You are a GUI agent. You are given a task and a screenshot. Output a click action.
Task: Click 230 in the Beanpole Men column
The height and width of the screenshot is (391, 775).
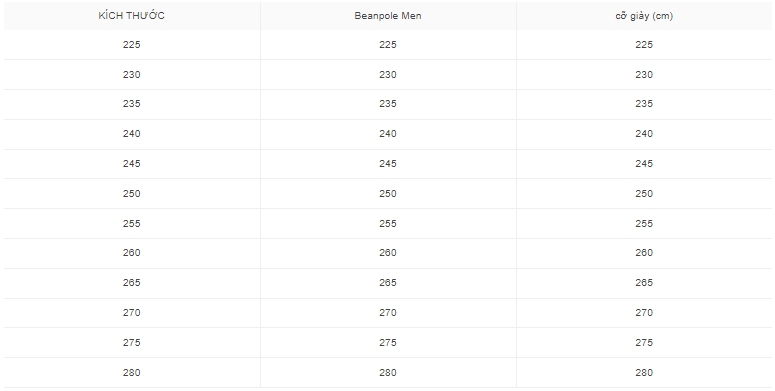388,75
